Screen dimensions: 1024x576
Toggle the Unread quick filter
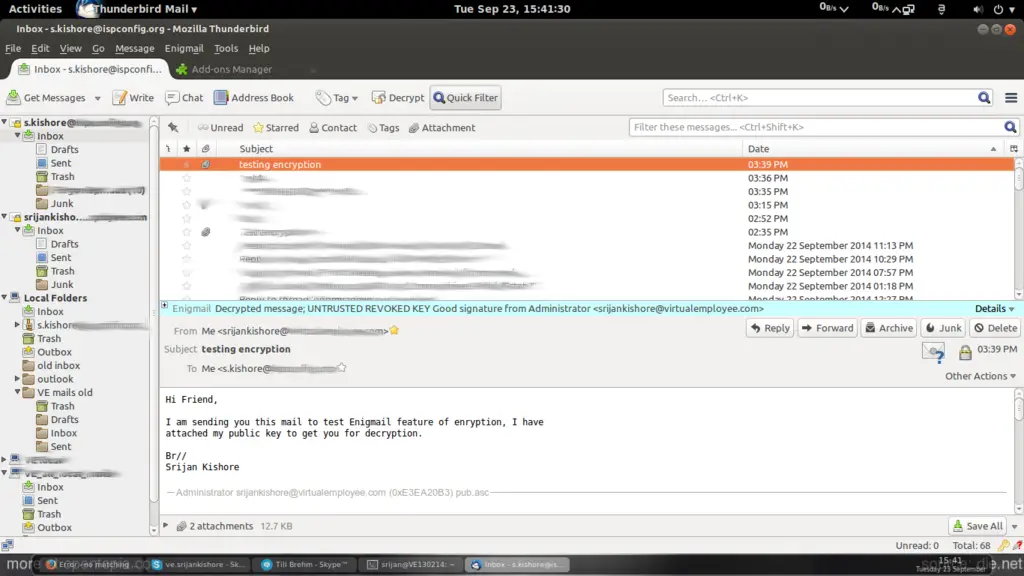pyautogui.click(x=220, y=127)
